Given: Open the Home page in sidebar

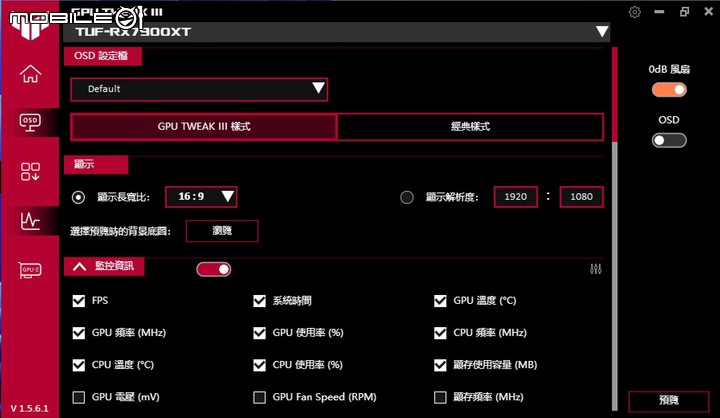Looking at the screenshot, I should point(30,73).
